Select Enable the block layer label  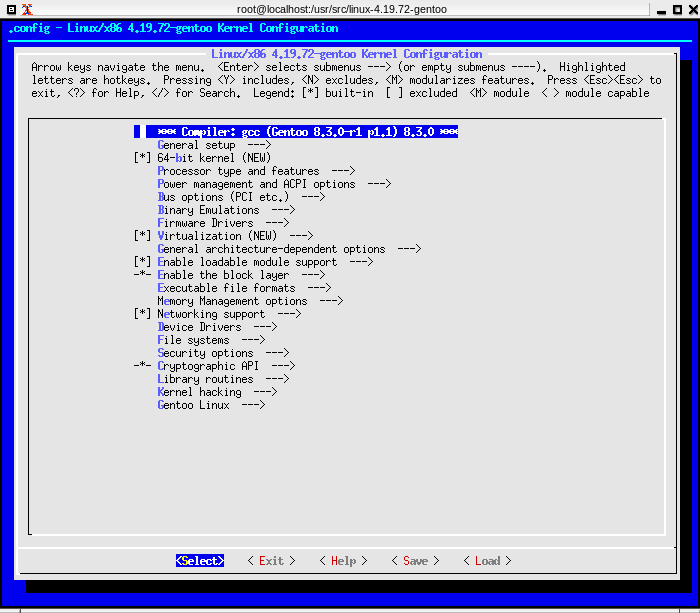[223, 275]
